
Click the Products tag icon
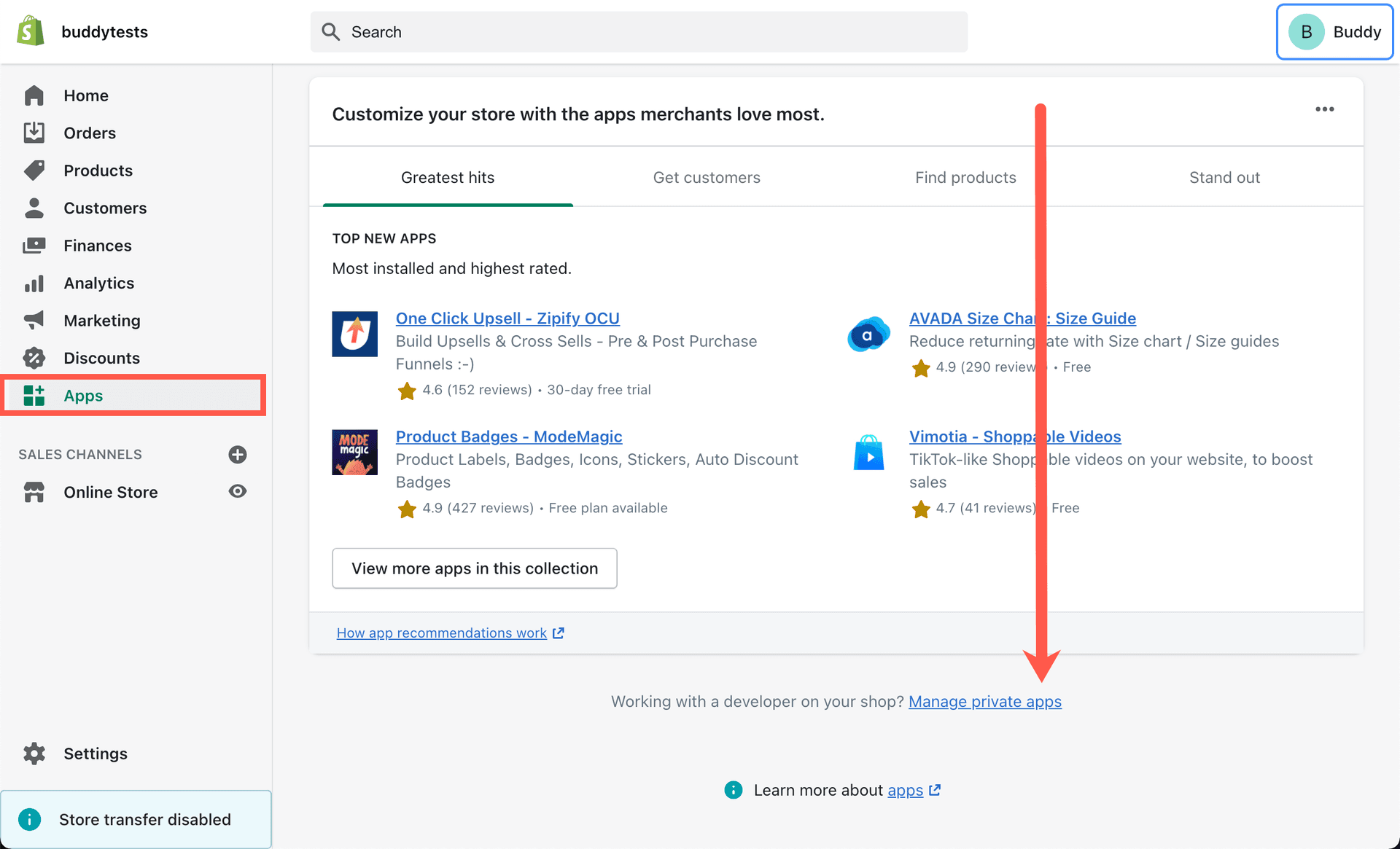point(34,171)
